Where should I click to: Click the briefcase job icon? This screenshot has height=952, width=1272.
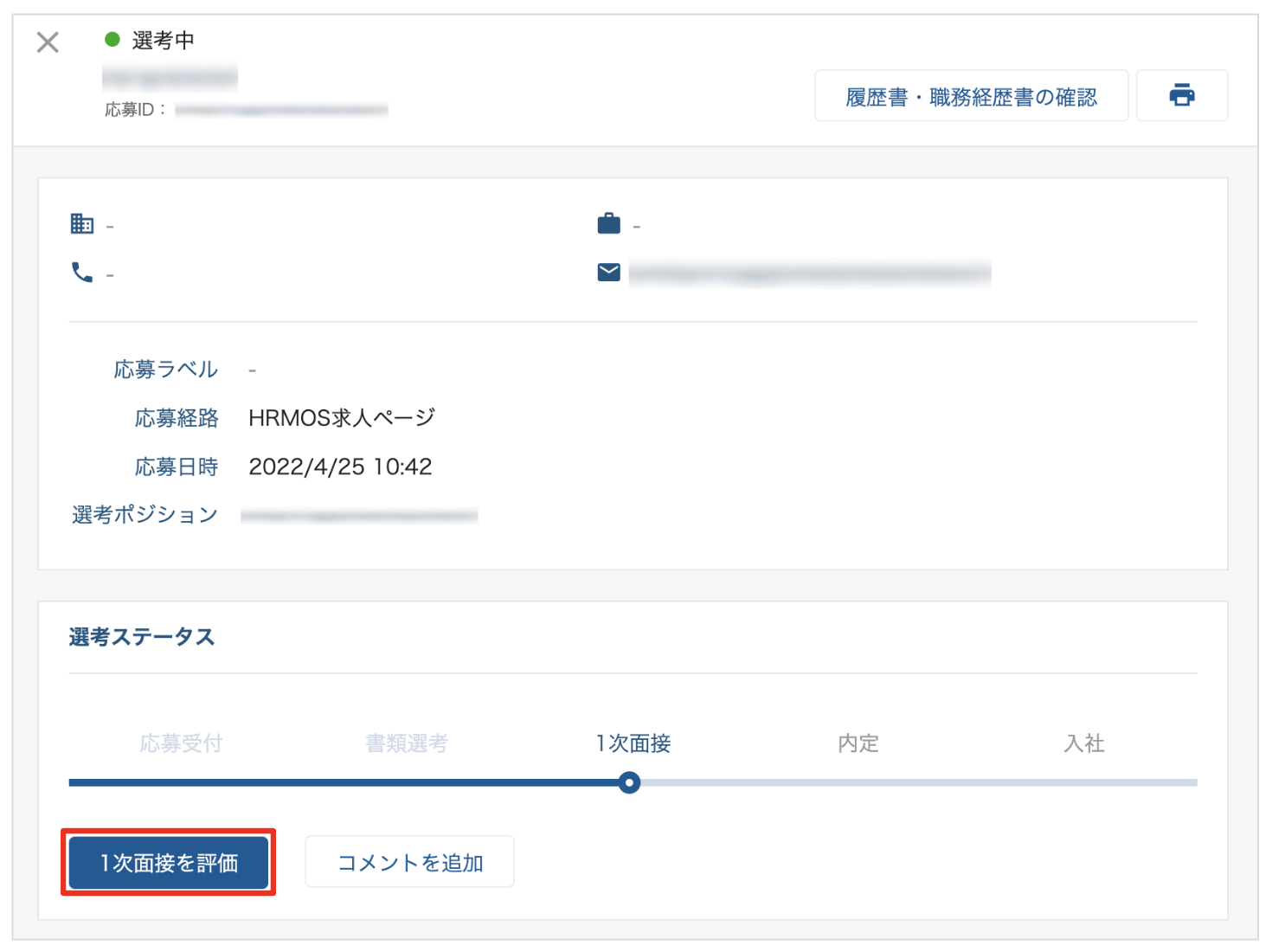coord(609,224)
